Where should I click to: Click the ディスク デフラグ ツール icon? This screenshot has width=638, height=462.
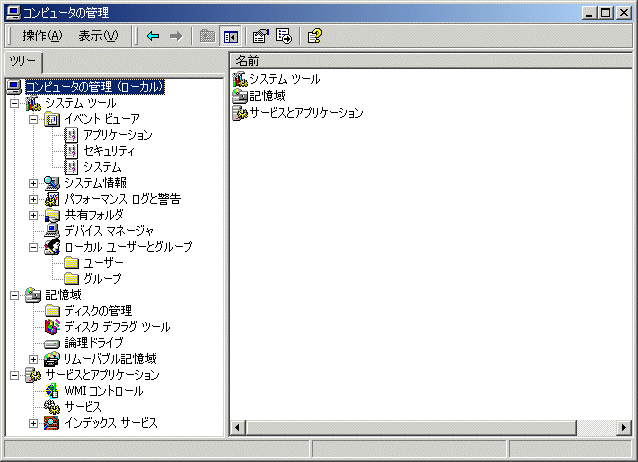[52, 327]
